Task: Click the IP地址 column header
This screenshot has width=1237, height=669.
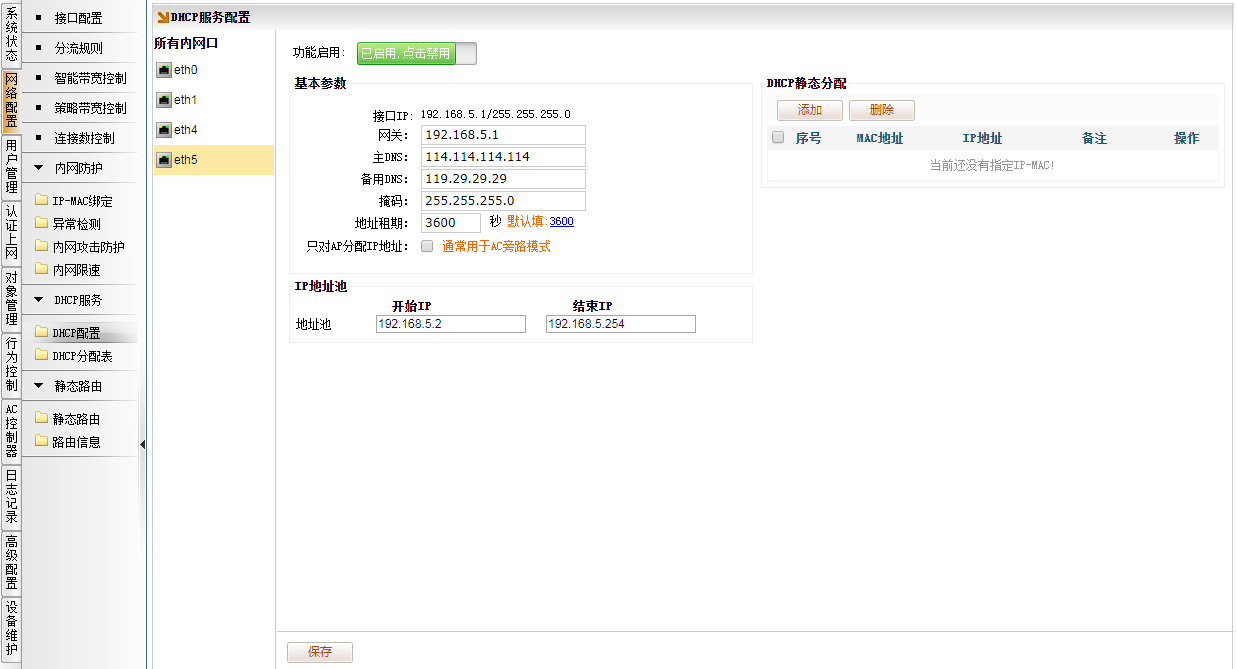Action: point(982,139)
